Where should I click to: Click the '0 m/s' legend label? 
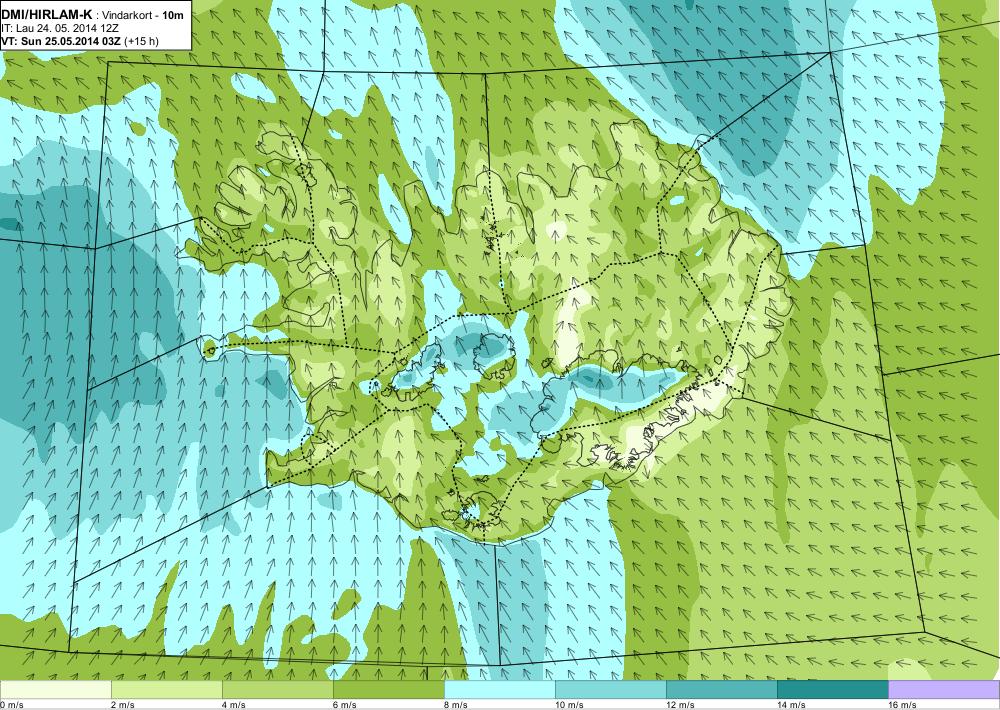[x=12, y=704]
